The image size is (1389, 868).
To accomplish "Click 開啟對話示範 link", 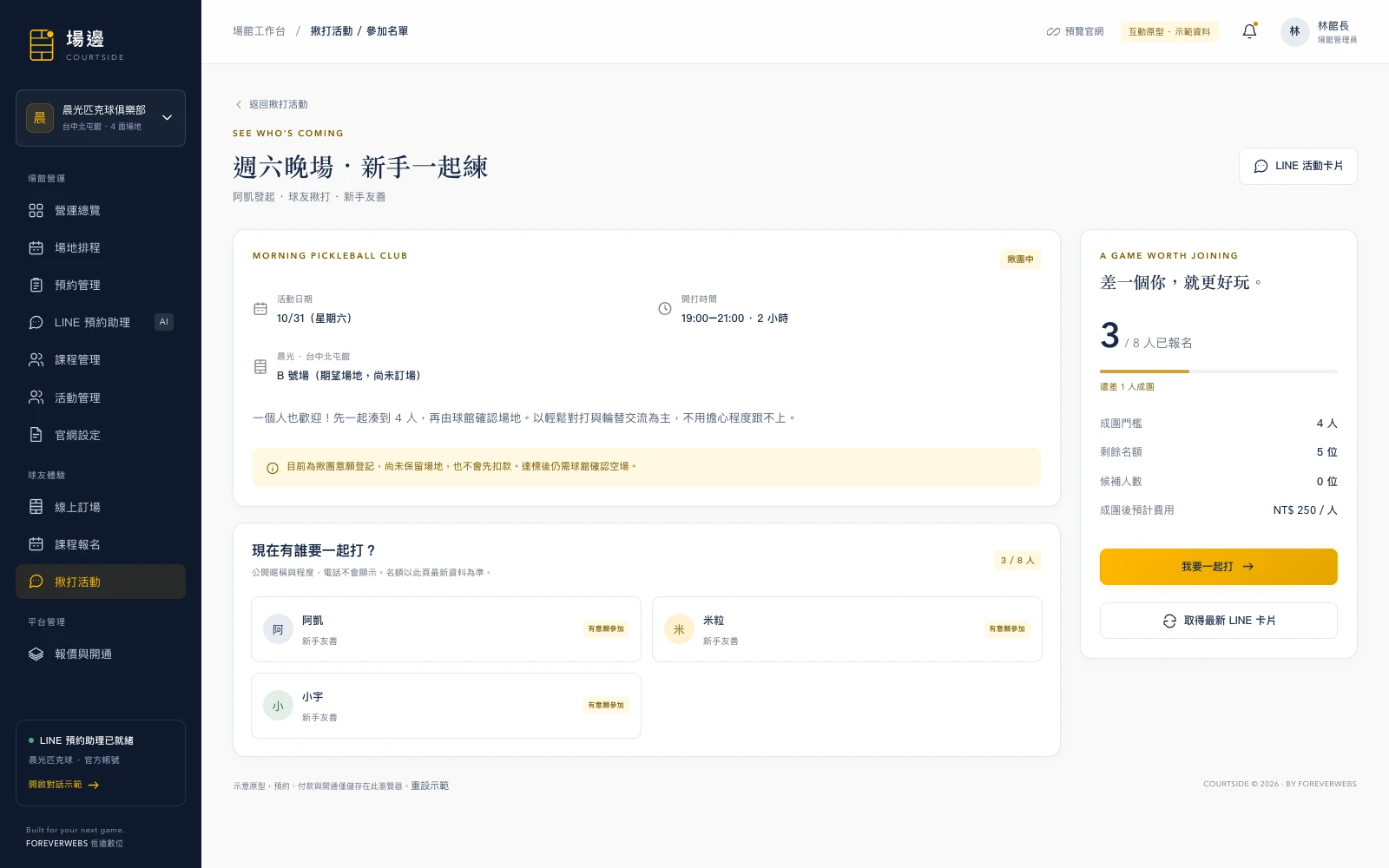I will pyautogui.click(x=64, y=785).
